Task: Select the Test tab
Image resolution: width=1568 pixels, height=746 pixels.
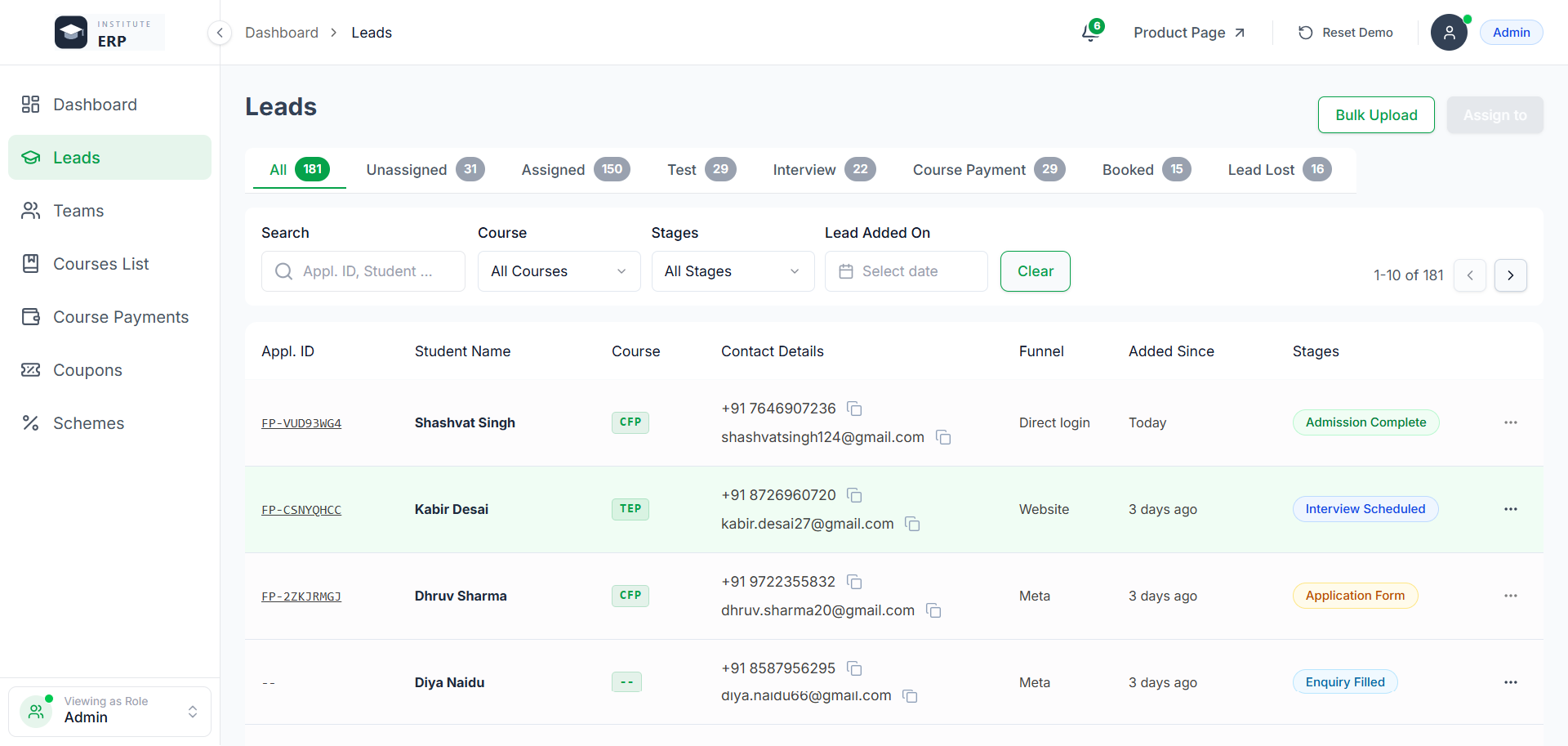Action: 702,169
